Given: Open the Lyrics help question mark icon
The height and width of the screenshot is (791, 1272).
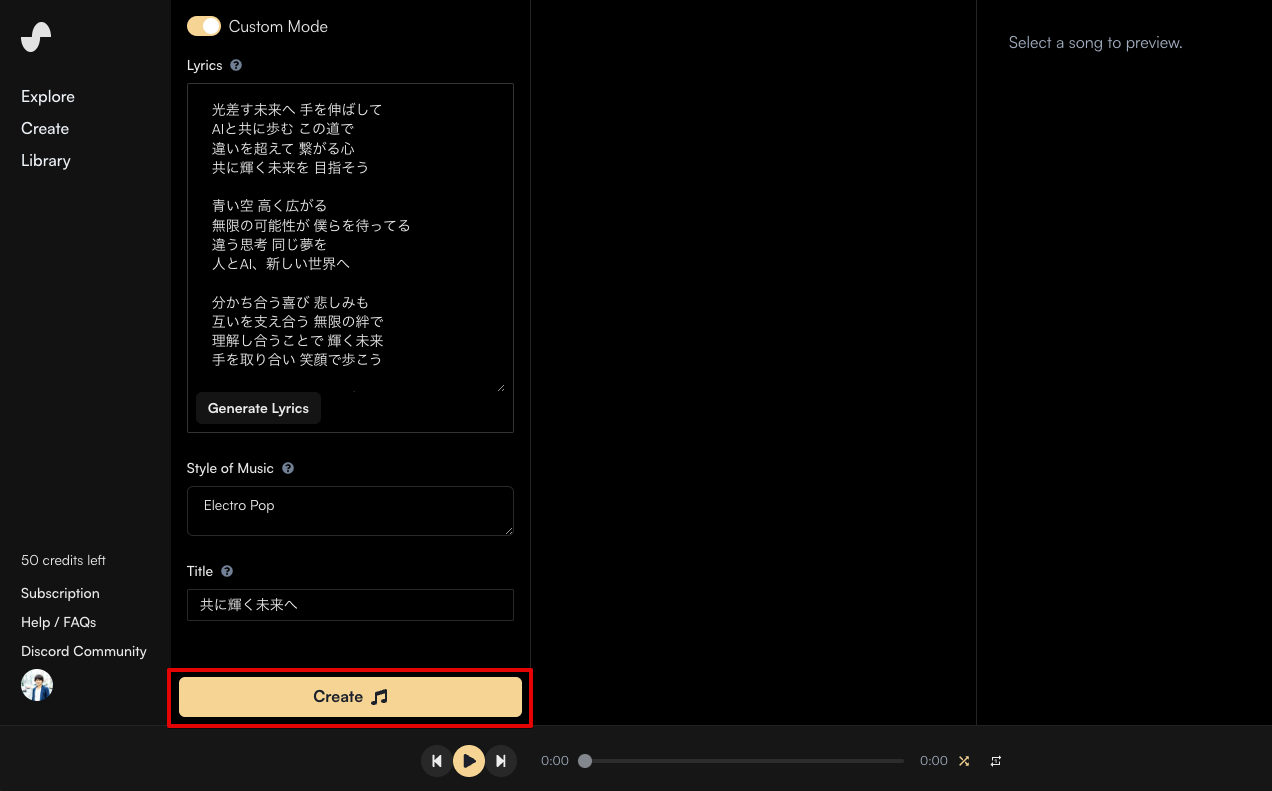Looking at the screenshot, I should 236,64.
